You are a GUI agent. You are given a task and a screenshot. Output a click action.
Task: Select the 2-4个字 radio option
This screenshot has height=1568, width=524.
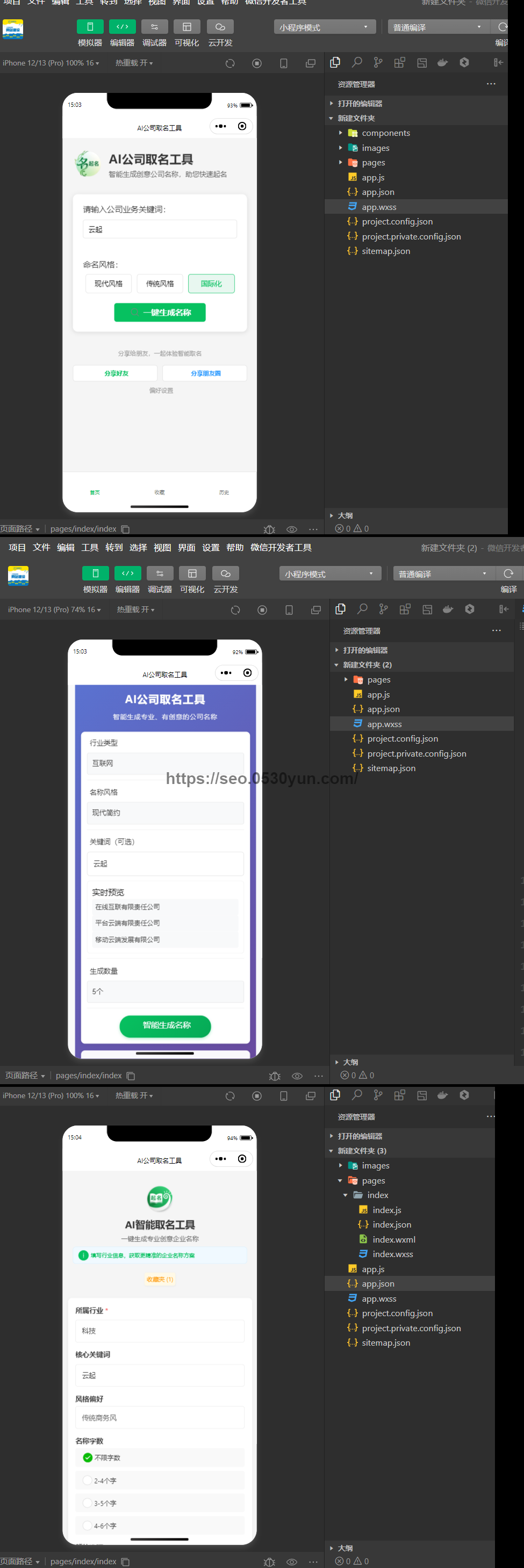click(88, 1480)
